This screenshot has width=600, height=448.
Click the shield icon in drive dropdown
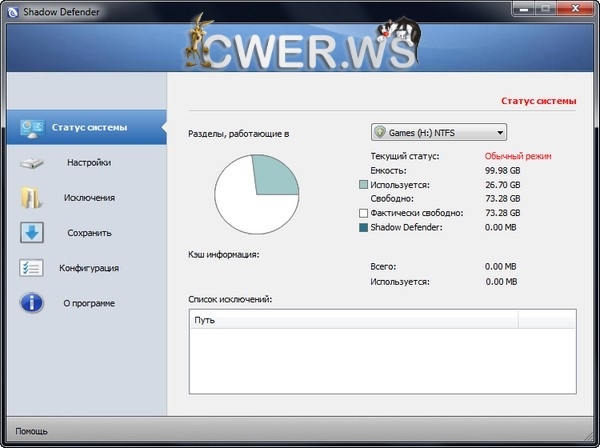[x=380, y=132]
